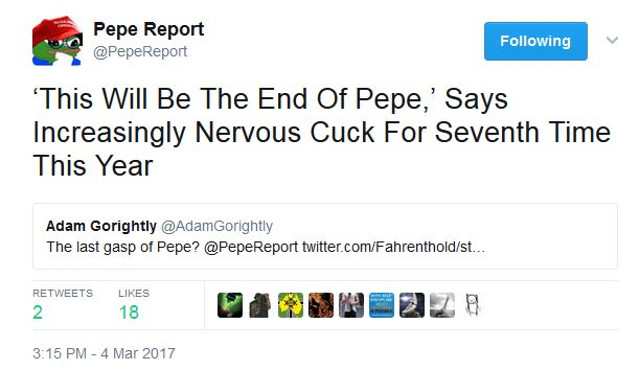The height and width of the screenshot is (370, 640).
Task: Open the green aurora liker avatar
Action: pos(230,305)
